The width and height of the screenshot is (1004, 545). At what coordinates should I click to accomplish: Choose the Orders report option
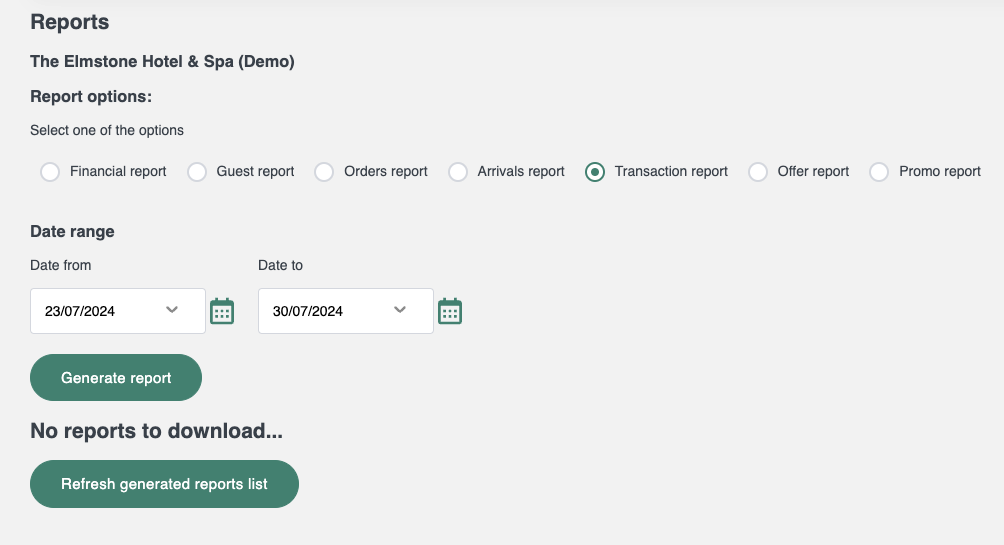pos(324,172)
